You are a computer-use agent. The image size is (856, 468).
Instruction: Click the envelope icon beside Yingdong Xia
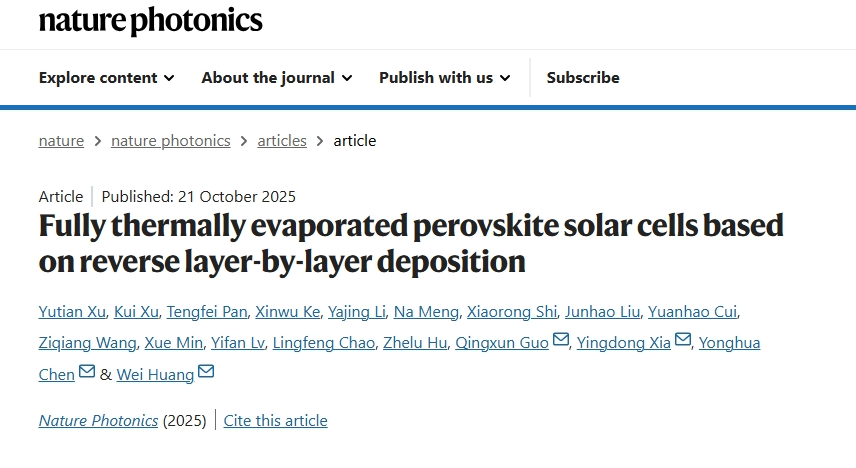pos(683,341)
